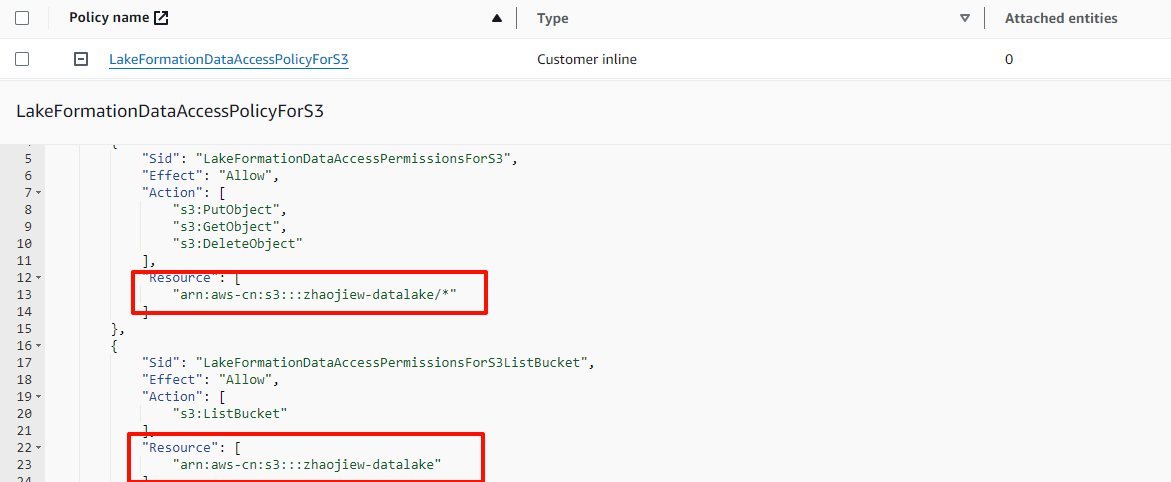Click the Effect Allow on line 6
This screenshot has height=482, width=1171.
(x=211, y=176)
